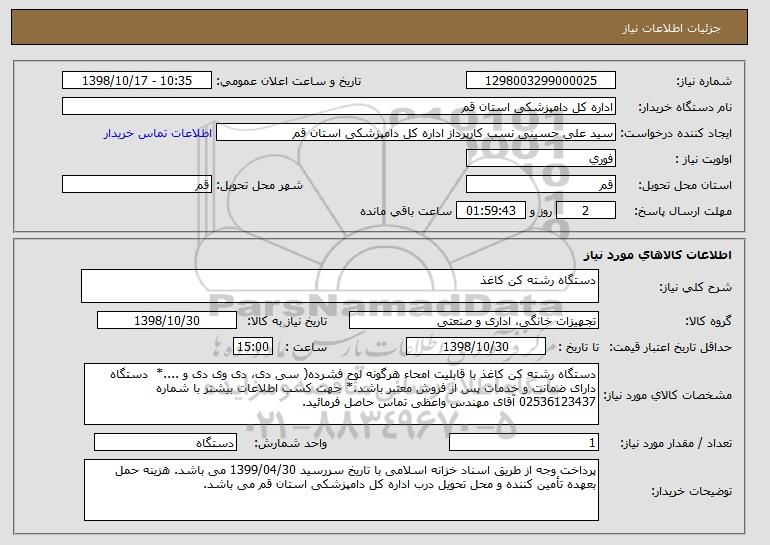Click the اولویت نیاز label

pyautogui.click(x=704, y=159)
